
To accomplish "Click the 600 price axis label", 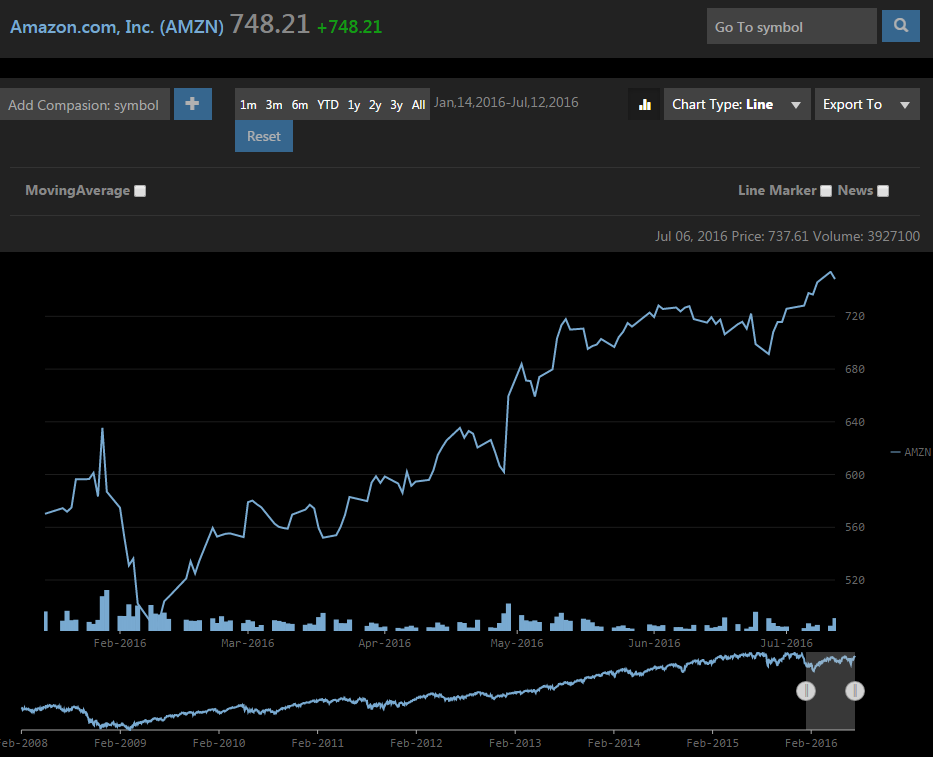I will (x=855, y=475).
